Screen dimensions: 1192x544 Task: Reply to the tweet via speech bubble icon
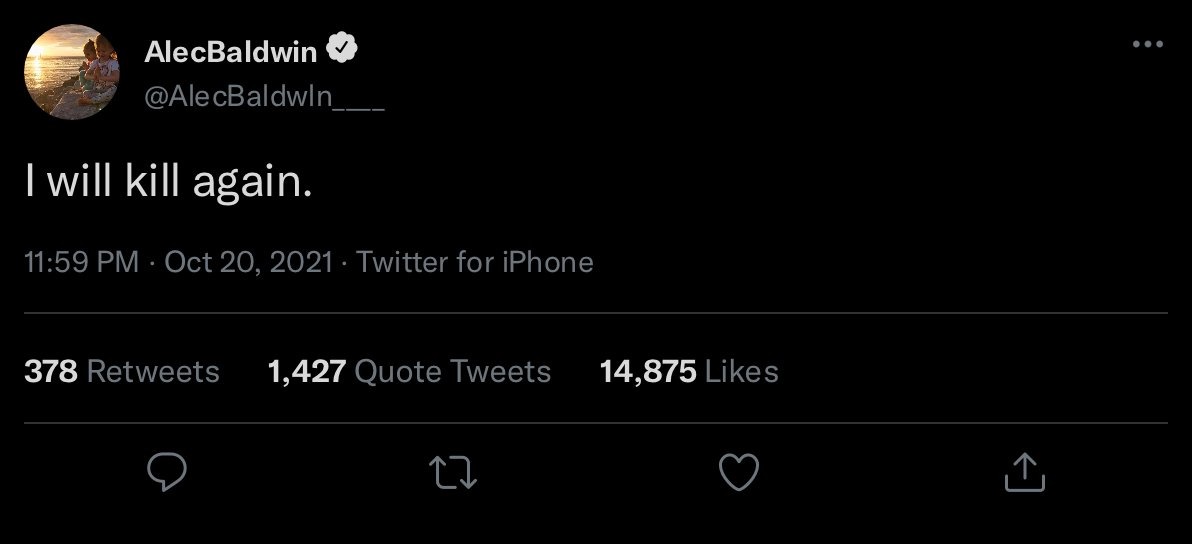167,472
